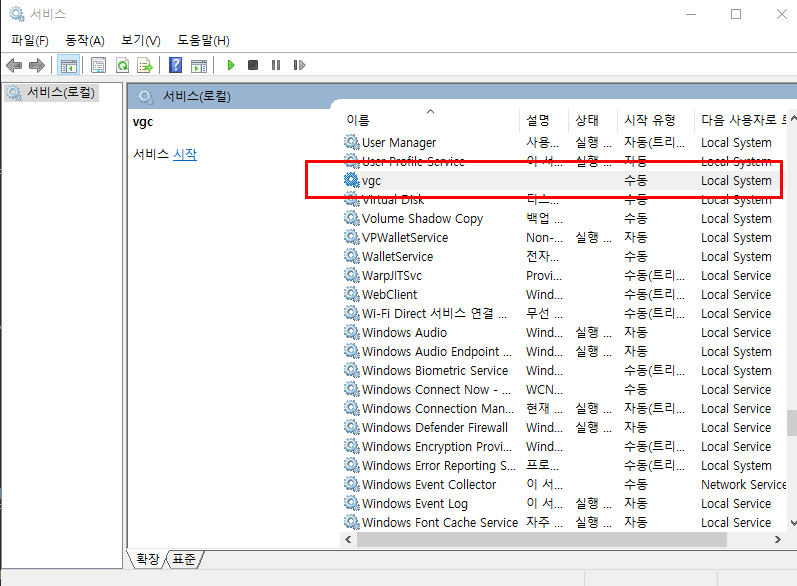This screenshot has height=586, width=797.
Task: Switch to the 표준 tab
Action: pos(184,559)
